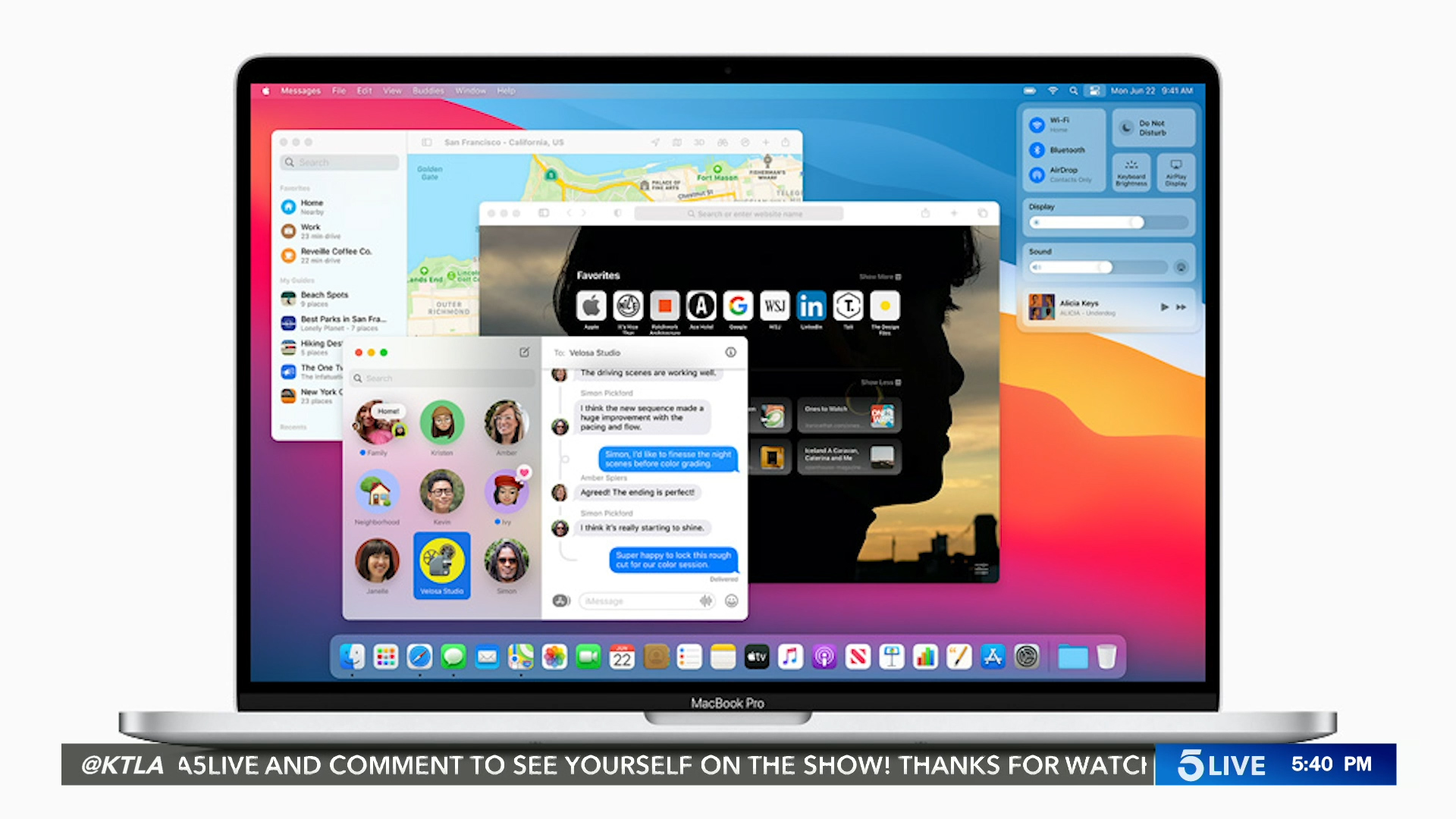Launch Safari from the Dock
Viewport: 1456px width, 819px height.
(x=419, y=657)
